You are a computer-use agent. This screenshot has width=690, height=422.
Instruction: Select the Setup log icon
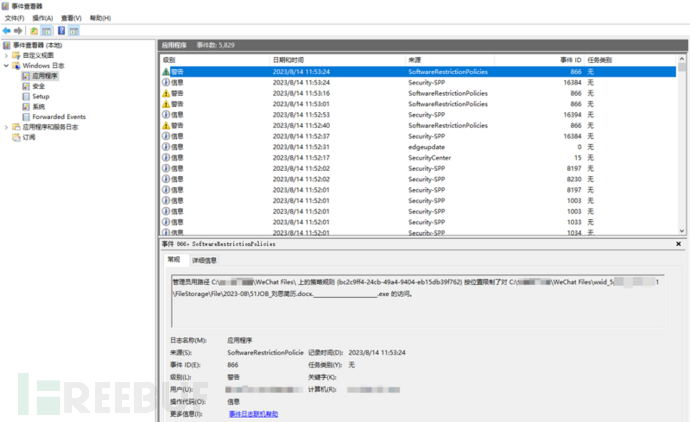tap(25, 96)
